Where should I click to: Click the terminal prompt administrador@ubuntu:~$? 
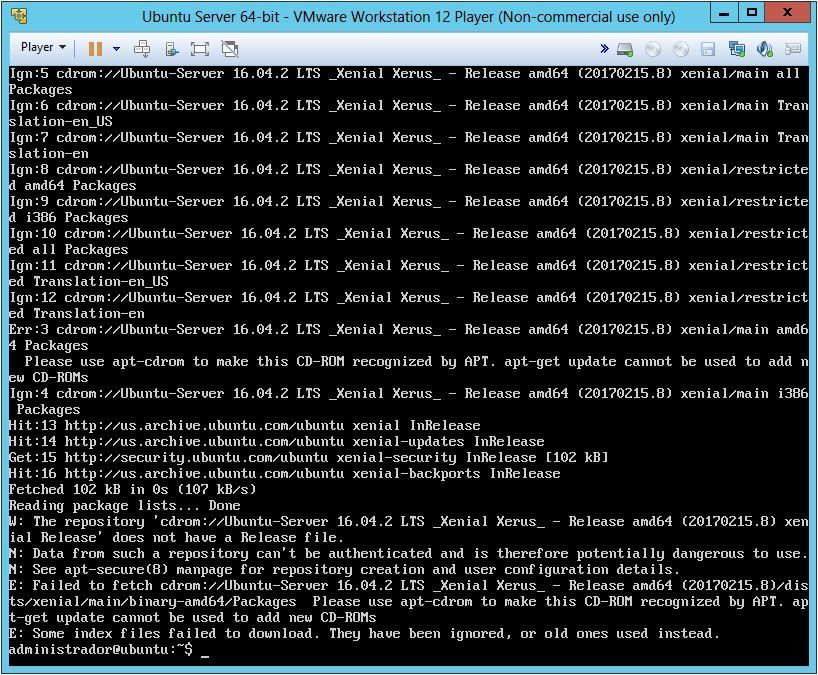point(101,649)
